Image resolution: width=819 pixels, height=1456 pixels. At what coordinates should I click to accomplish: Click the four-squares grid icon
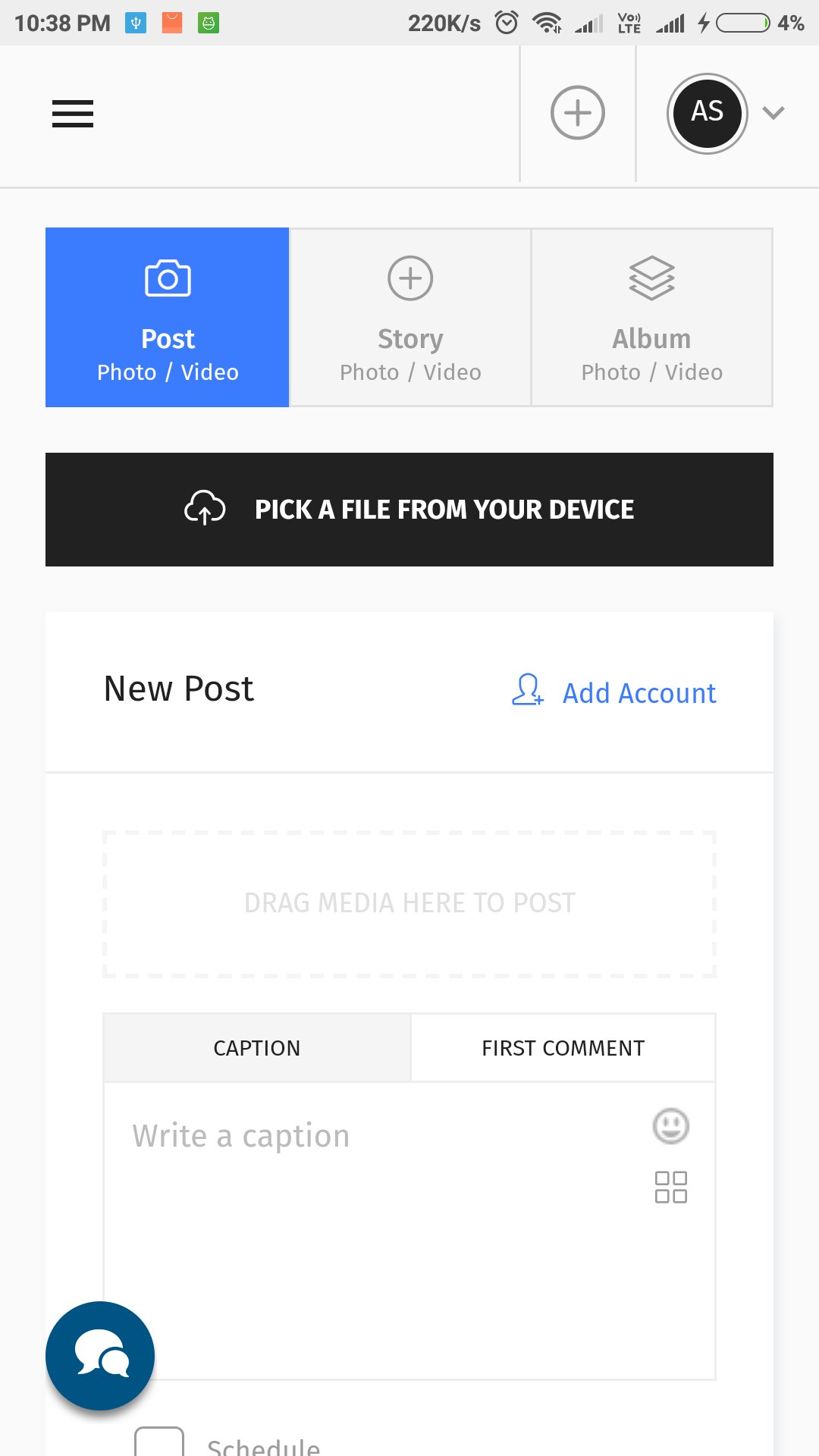[670, 1187]
